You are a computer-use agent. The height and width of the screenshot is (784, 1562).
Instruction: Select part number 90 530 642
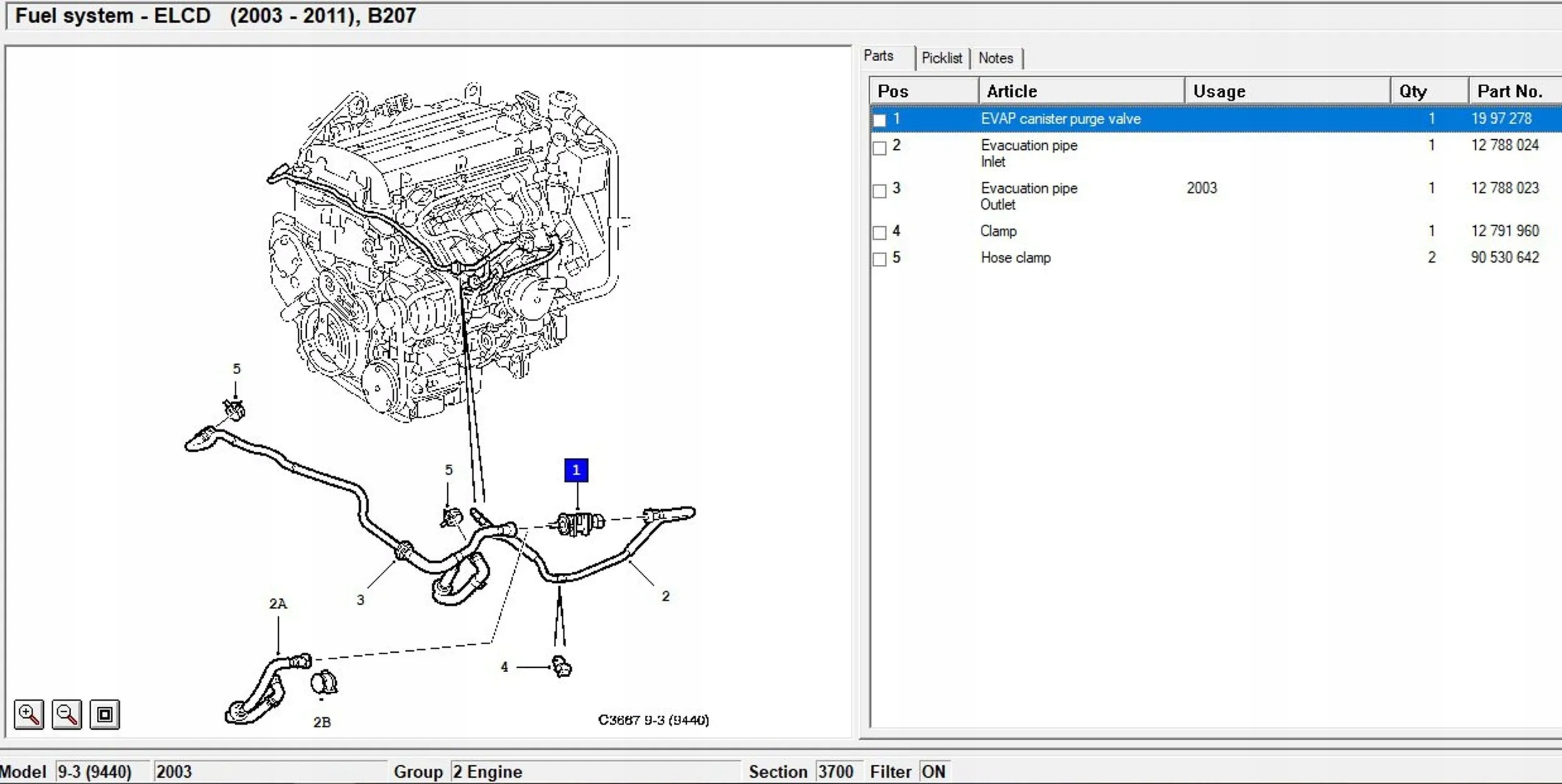[1505, 257]
